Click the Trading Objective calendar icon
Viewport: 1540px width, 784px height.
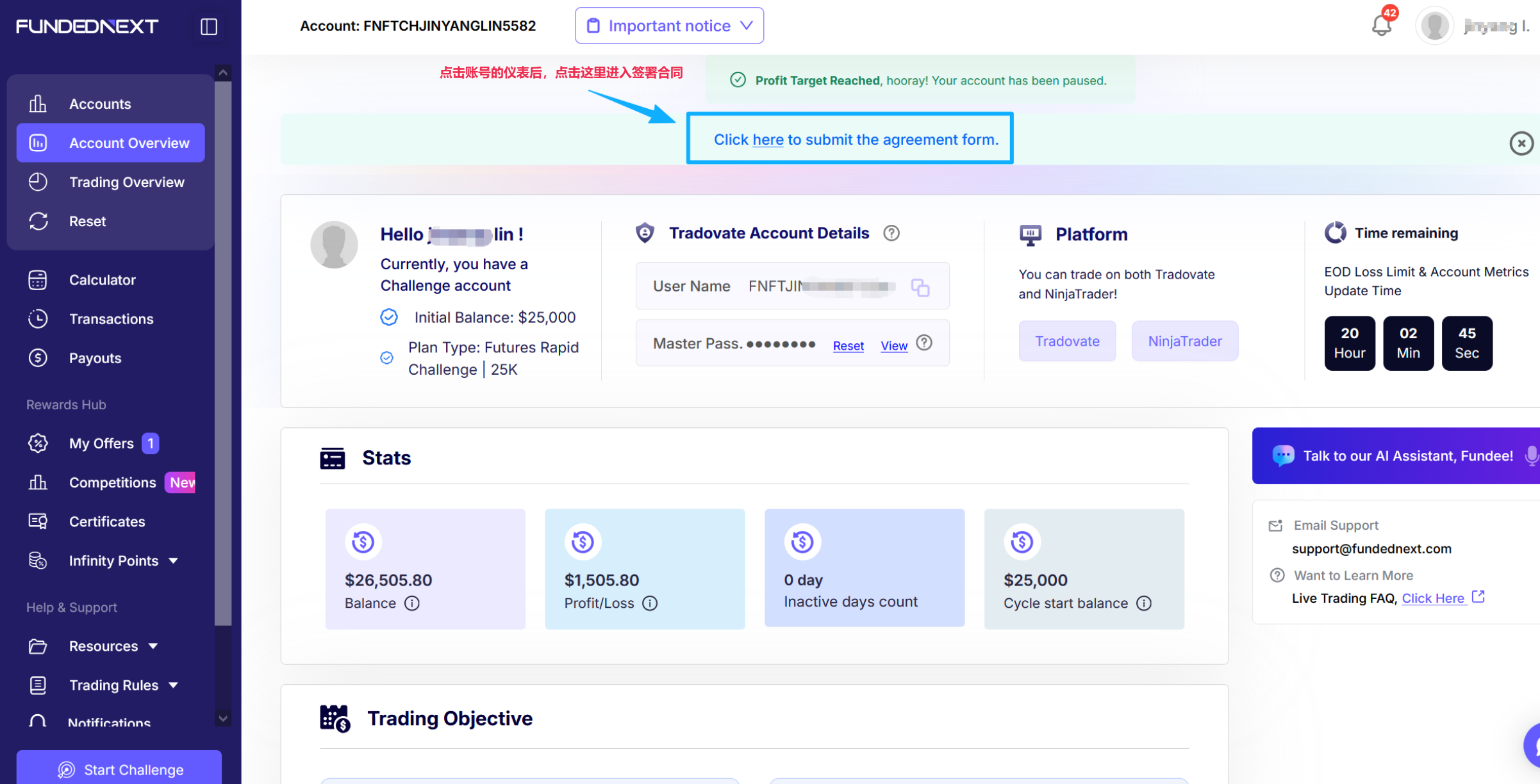click(335, 719)
